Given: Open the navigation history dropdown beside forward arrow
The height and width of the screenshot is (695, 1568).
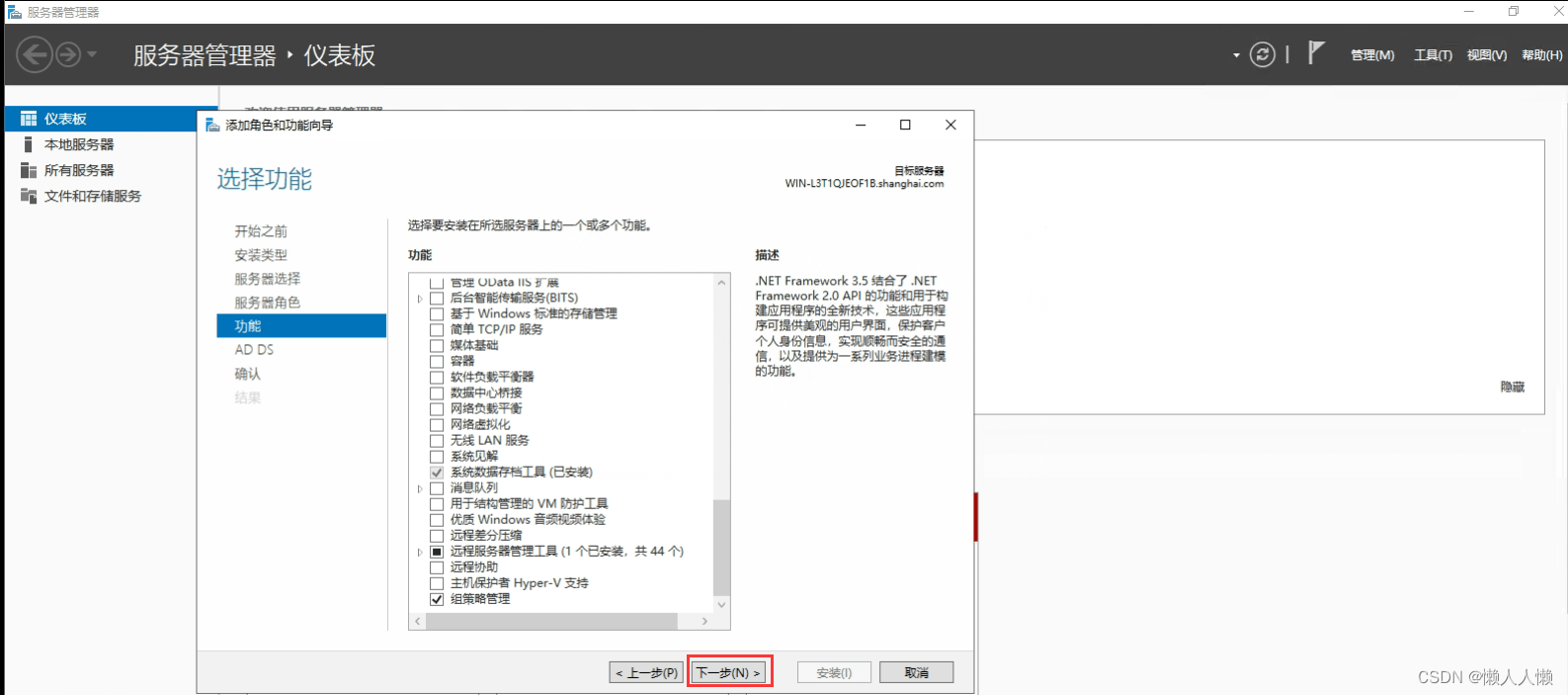Looking at the screenshot, I should point(92,54).
